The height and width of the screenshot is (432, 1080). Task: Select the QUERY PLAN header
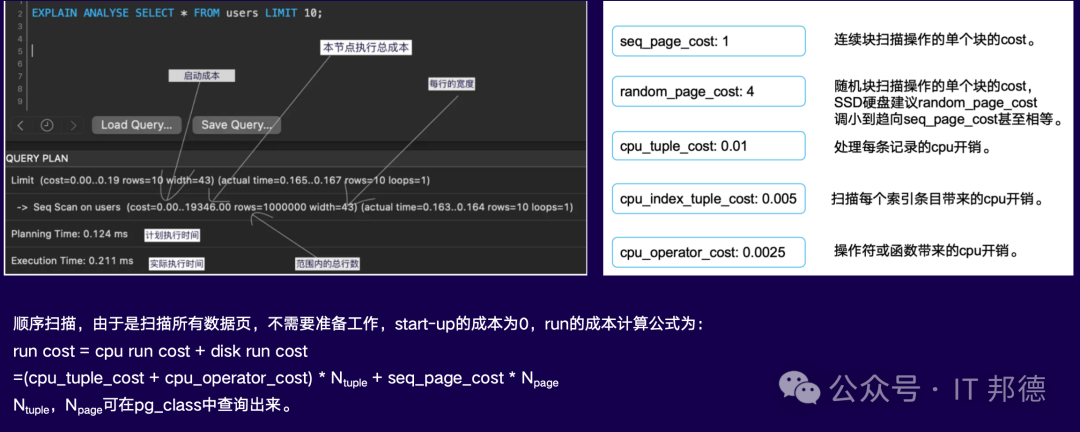[x=37, y=158]
